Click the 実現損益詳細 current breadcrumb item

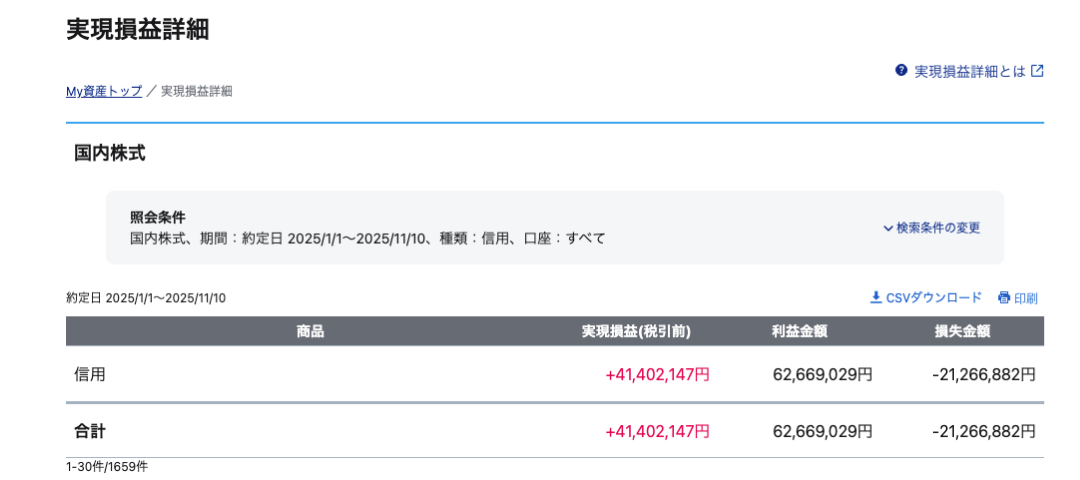(197, 91)
